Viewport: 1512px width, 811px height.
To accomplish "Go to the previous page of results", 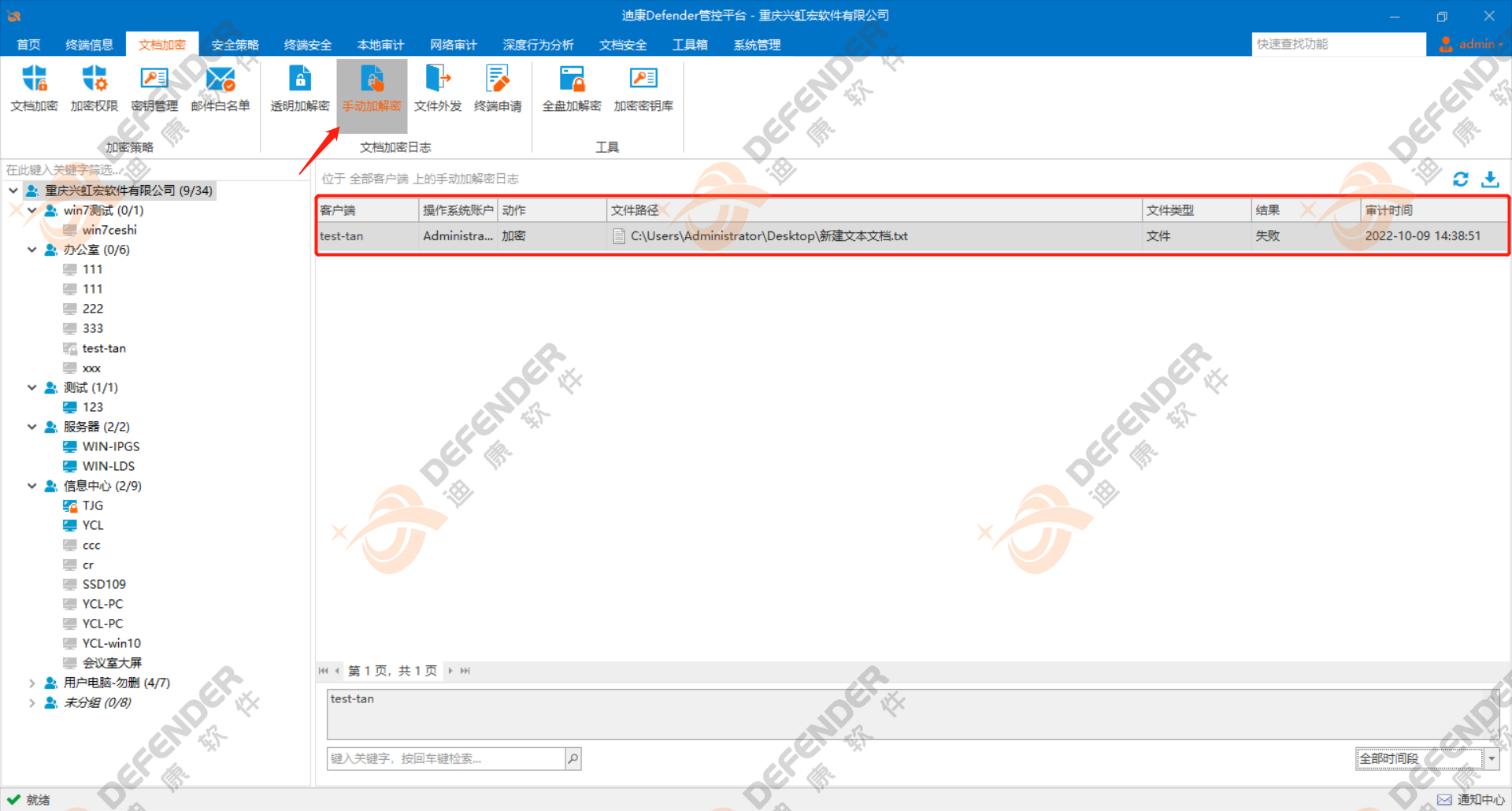I will (x=337, y=671).
